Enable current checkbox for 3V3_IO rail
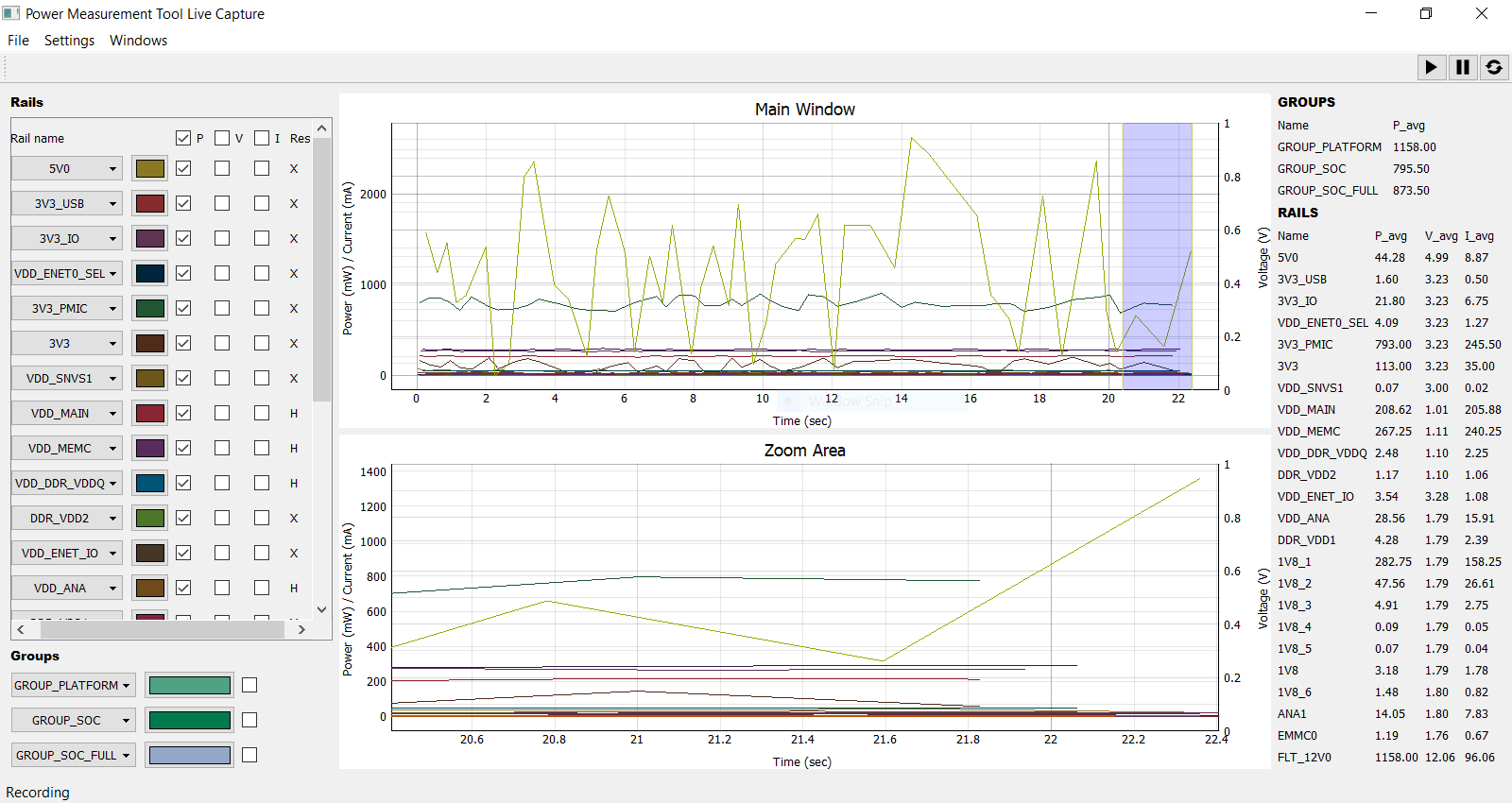 (x=262, y=238)
